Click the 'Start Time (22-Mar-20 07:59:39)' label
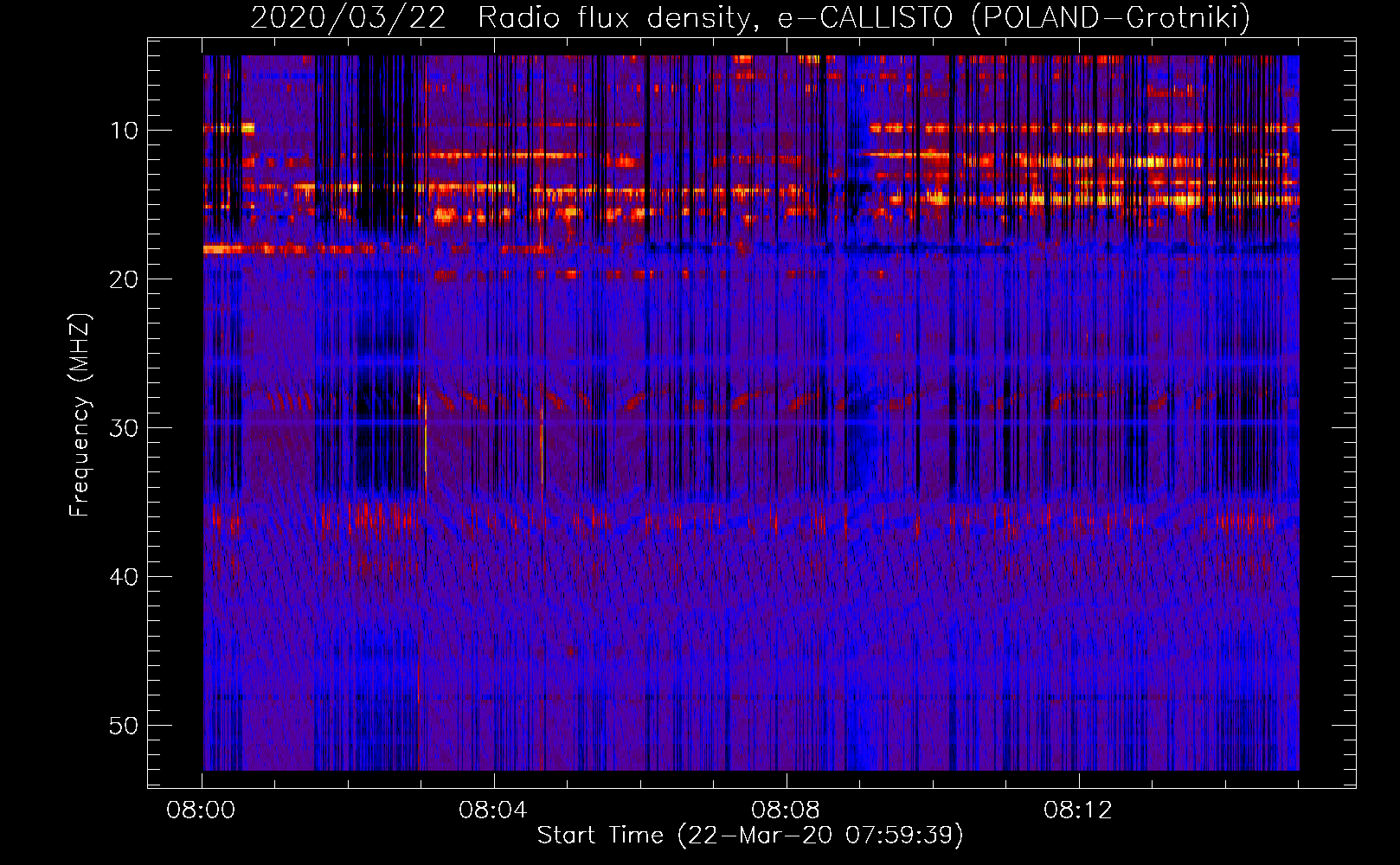Screen dimensions: 1400x865 (x=750, y=836)
